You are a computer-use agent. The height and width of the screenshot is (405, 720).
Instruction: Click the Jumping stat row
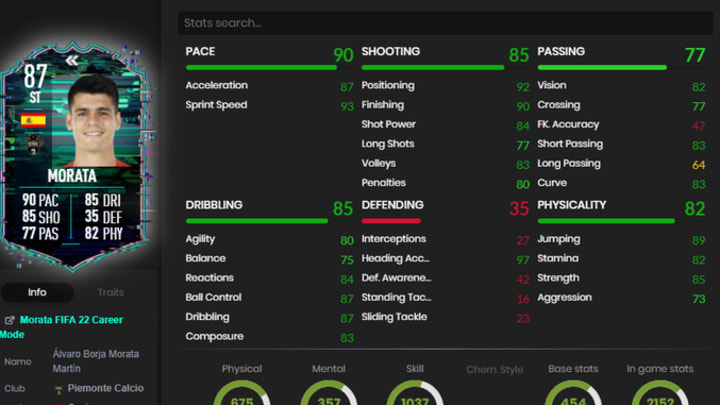pyautogui.click(x=621, y=239)
